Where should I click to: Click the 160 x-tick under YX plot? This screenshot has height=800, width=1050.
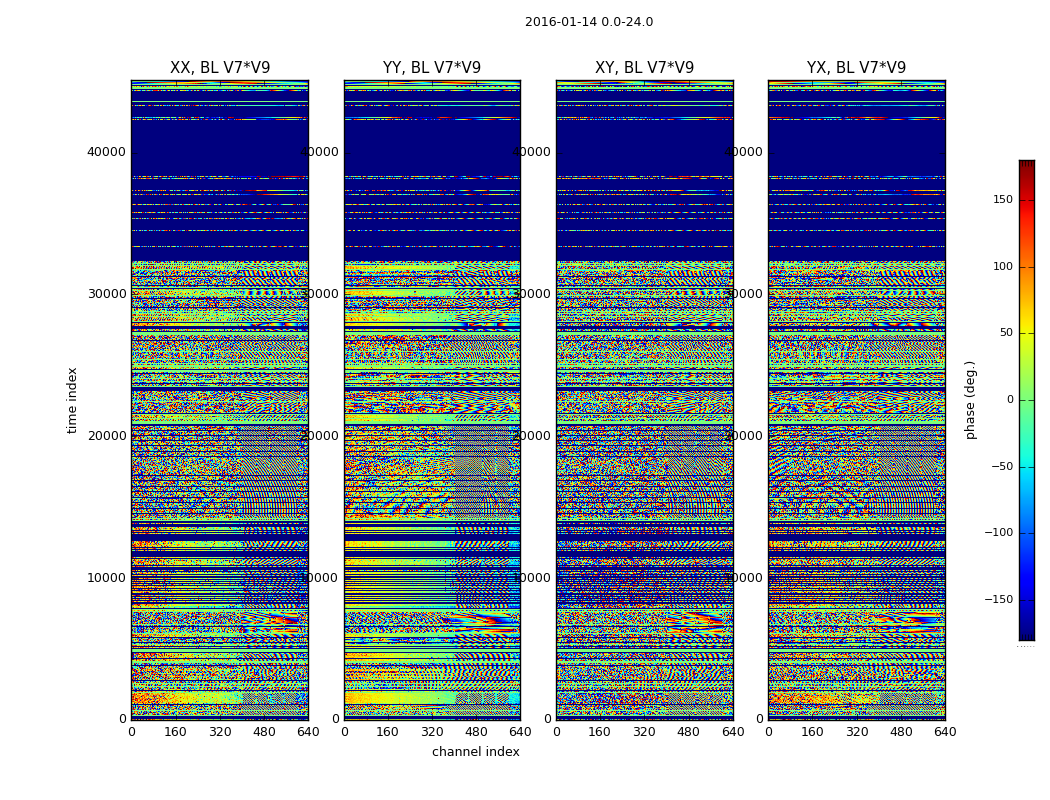pos(812,732)
